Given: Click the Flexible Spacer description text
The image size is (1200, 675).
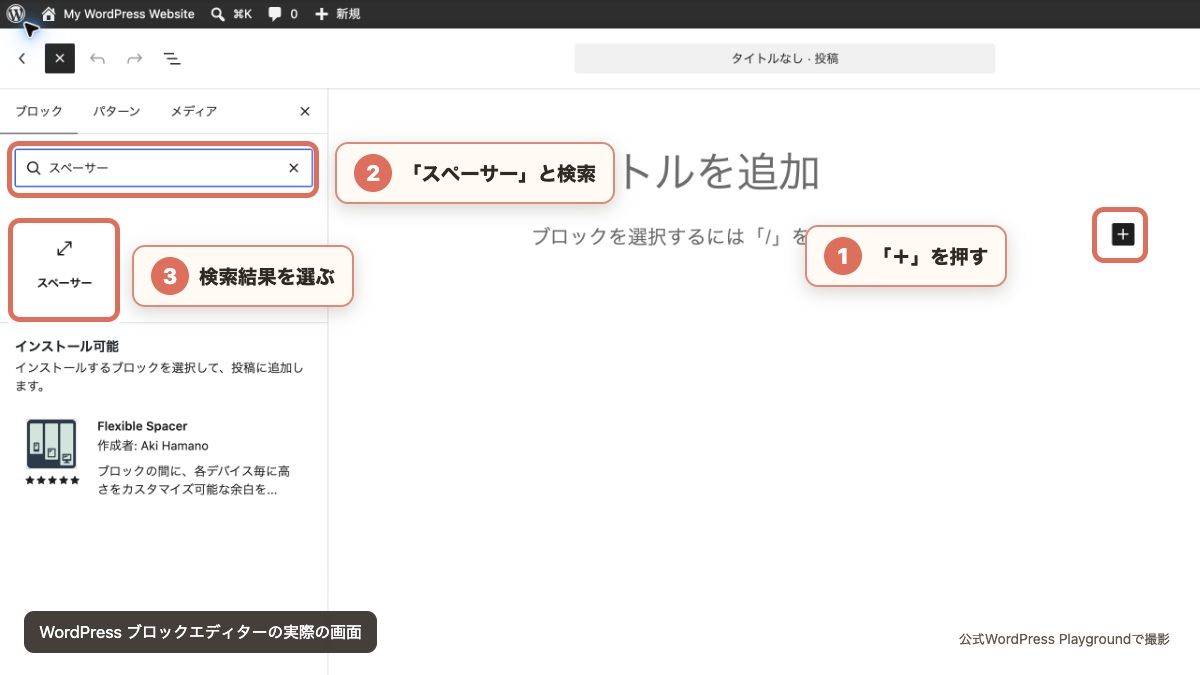Looking at the screenshot, I should [194, 481].
